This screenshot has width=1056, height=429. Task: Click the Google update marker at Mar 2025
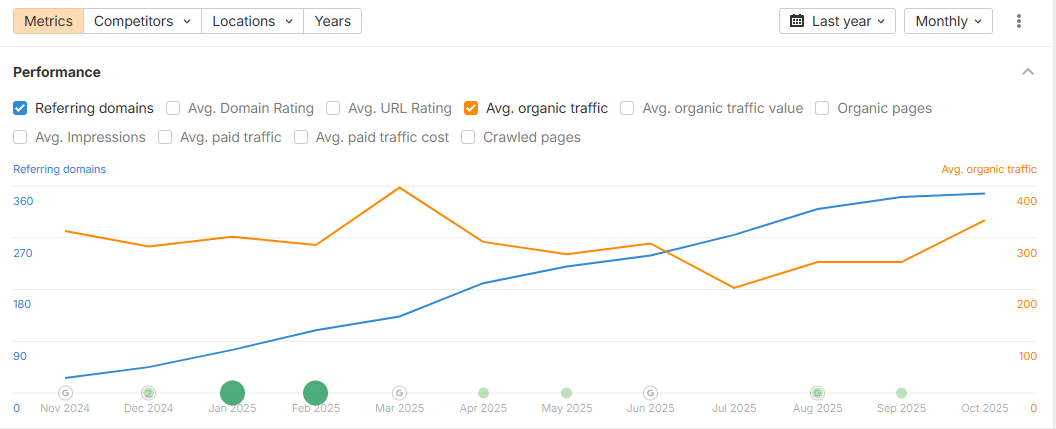(399, 393)
